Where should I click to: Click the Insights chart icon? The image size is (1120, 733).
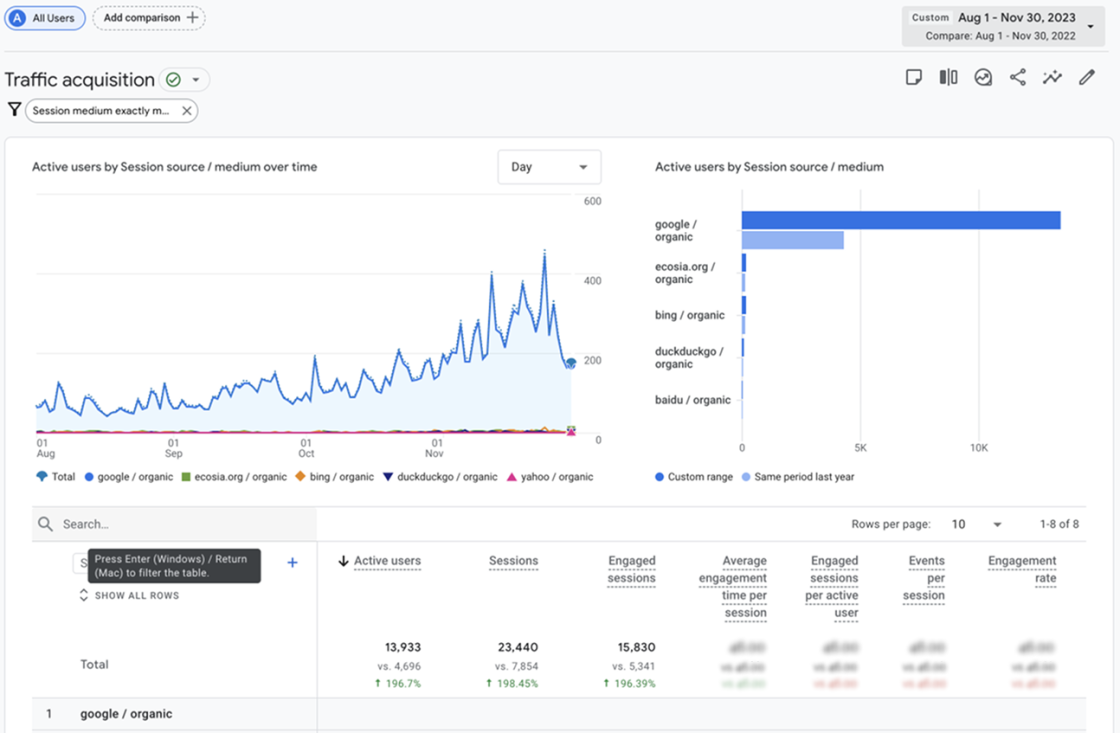pos(983,78)
